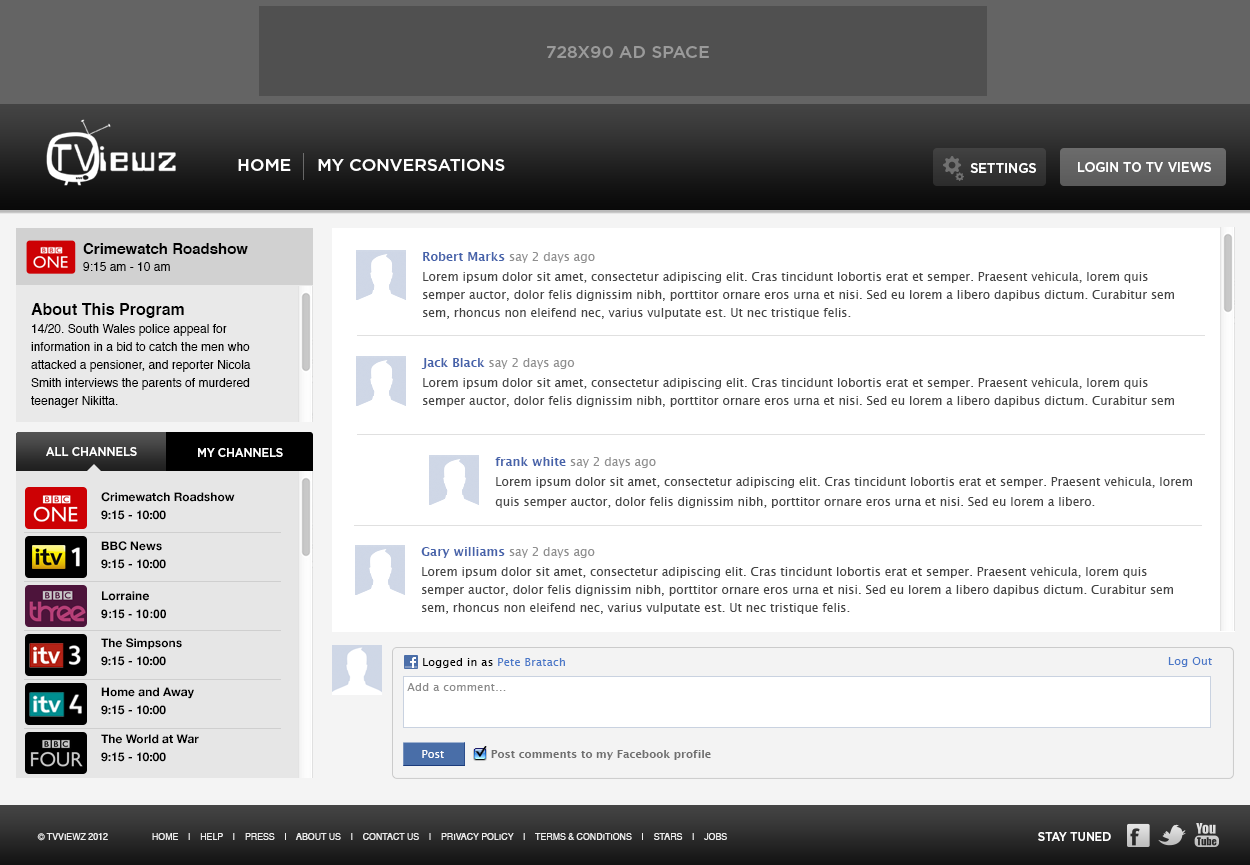Select the BBC Three channel logo
This screenshot has height=865, width=1250.
pos(56,606)
